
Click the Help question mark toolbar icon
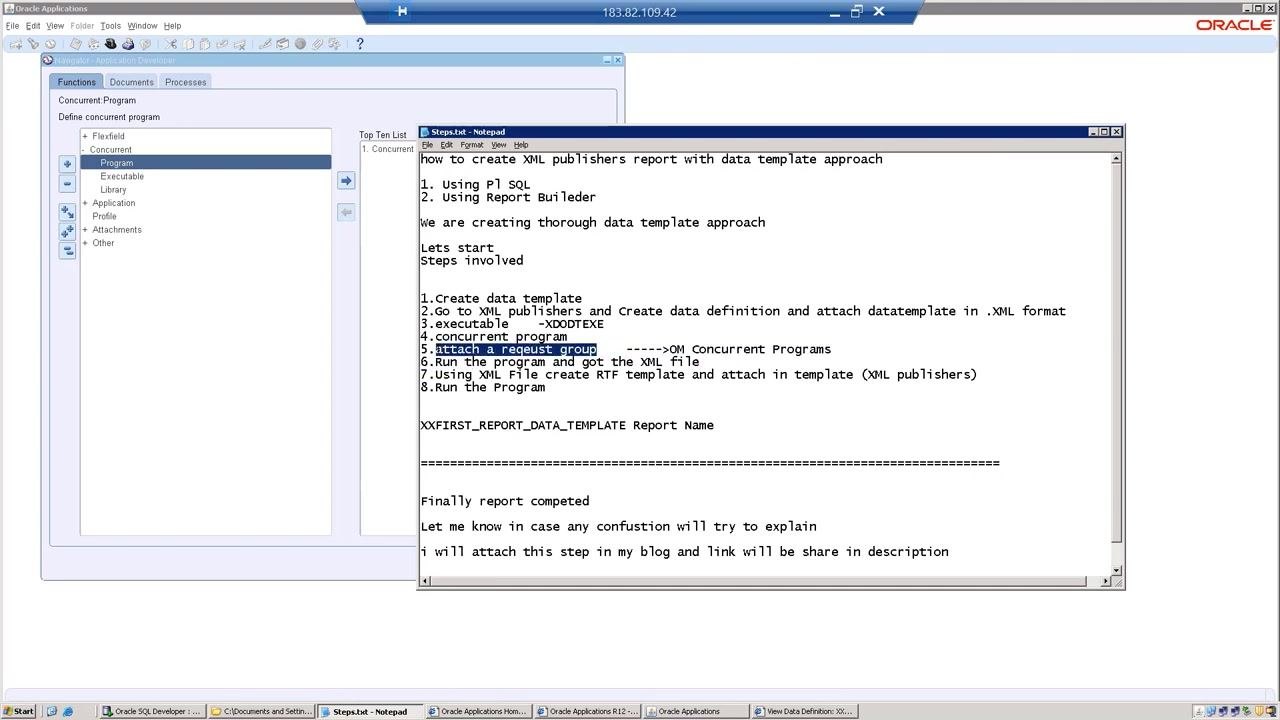click(x=360, y=44)
